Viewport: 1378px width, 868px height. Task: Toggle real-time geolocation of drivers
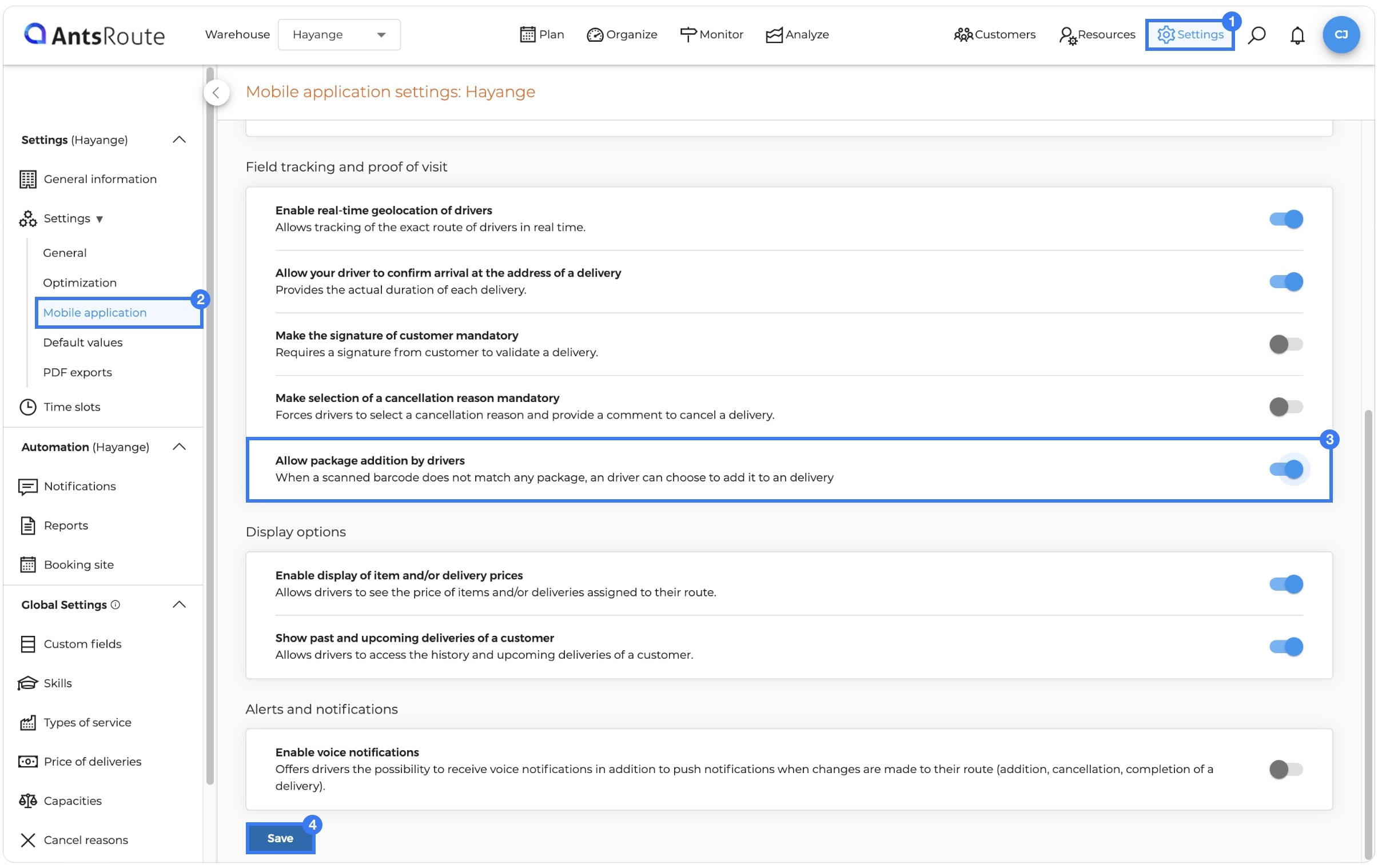(1286, 219)
